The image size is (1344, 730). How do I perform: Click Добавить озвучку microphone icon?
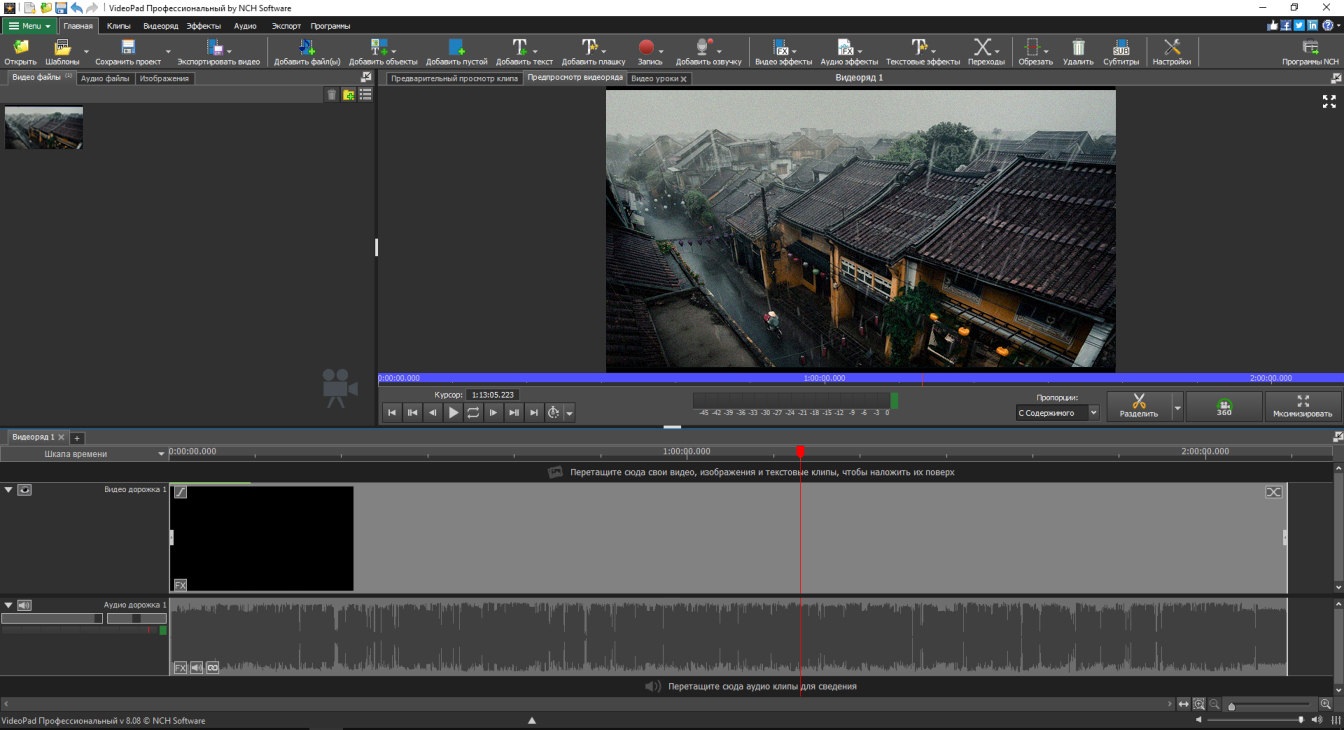pyautogui.click(x=703, y=47)
